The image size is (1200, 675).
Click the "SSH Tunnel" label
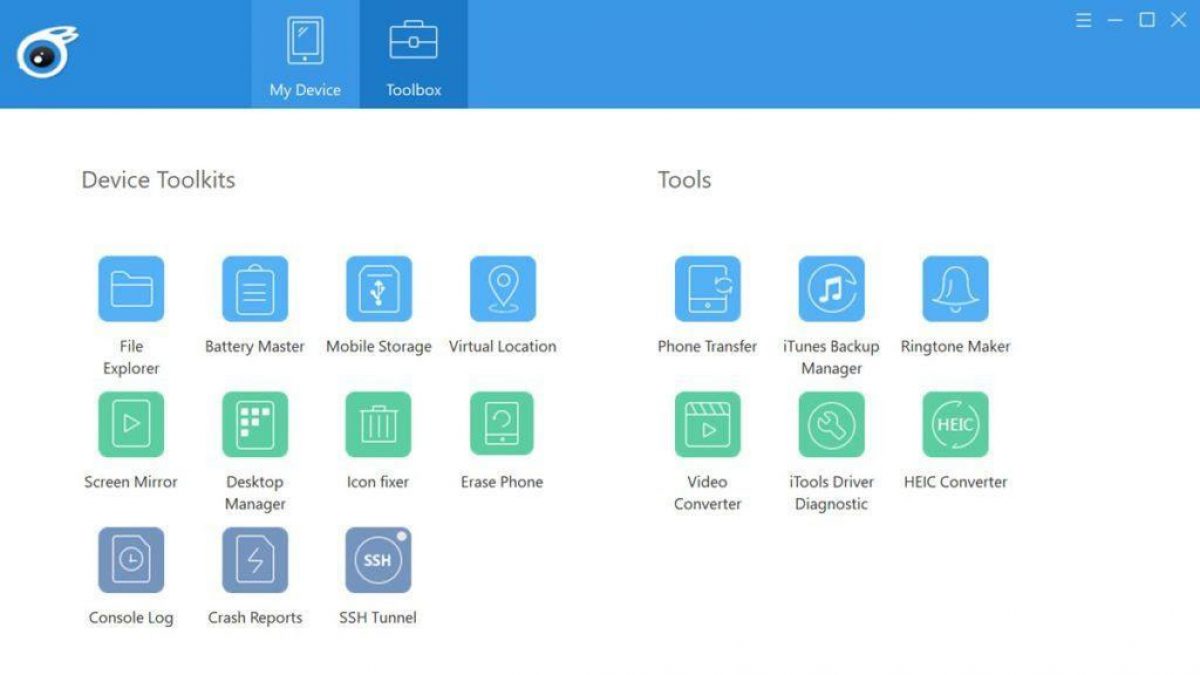378,618
